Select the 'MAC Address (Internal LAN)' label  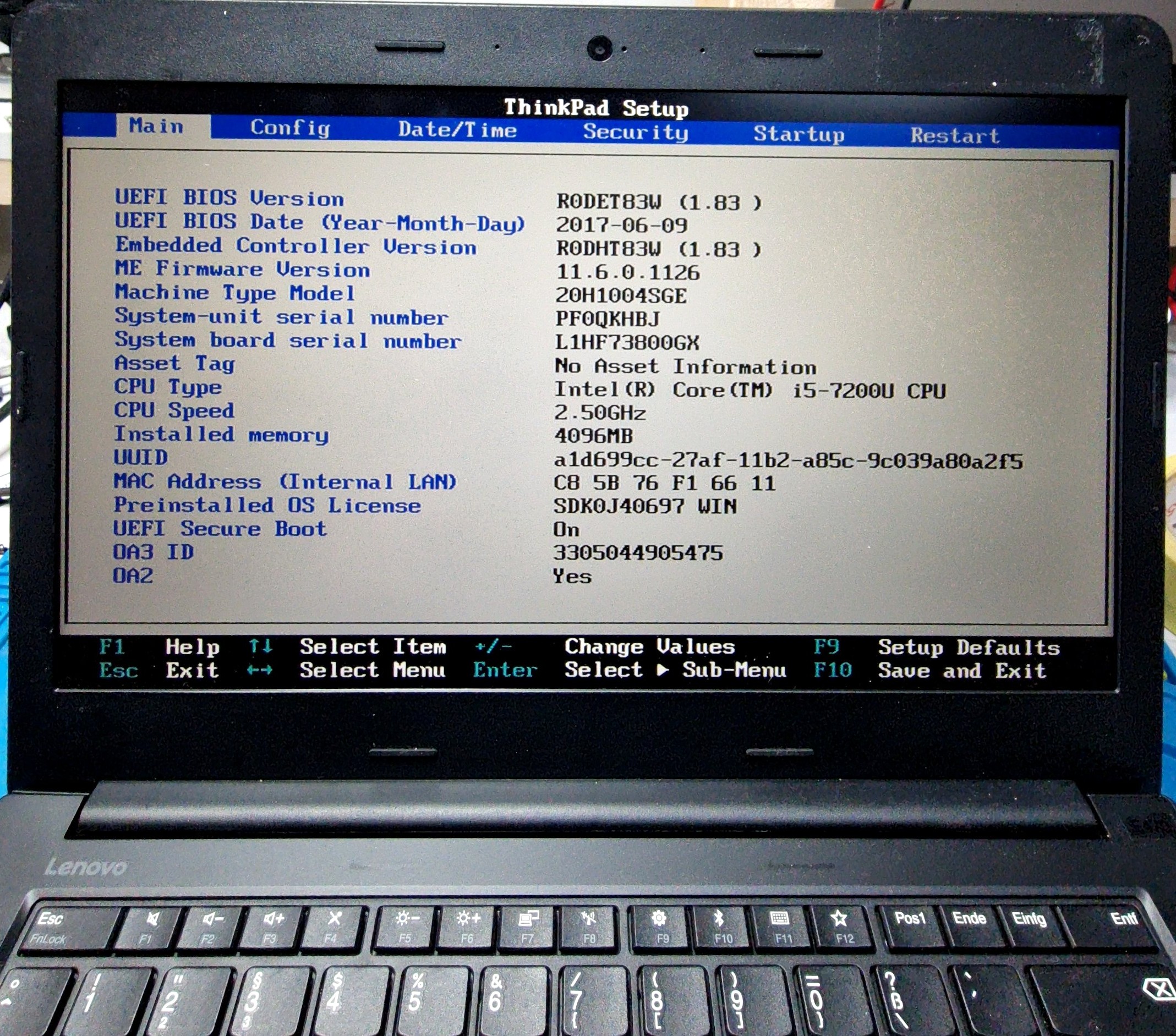pos(286,482)
